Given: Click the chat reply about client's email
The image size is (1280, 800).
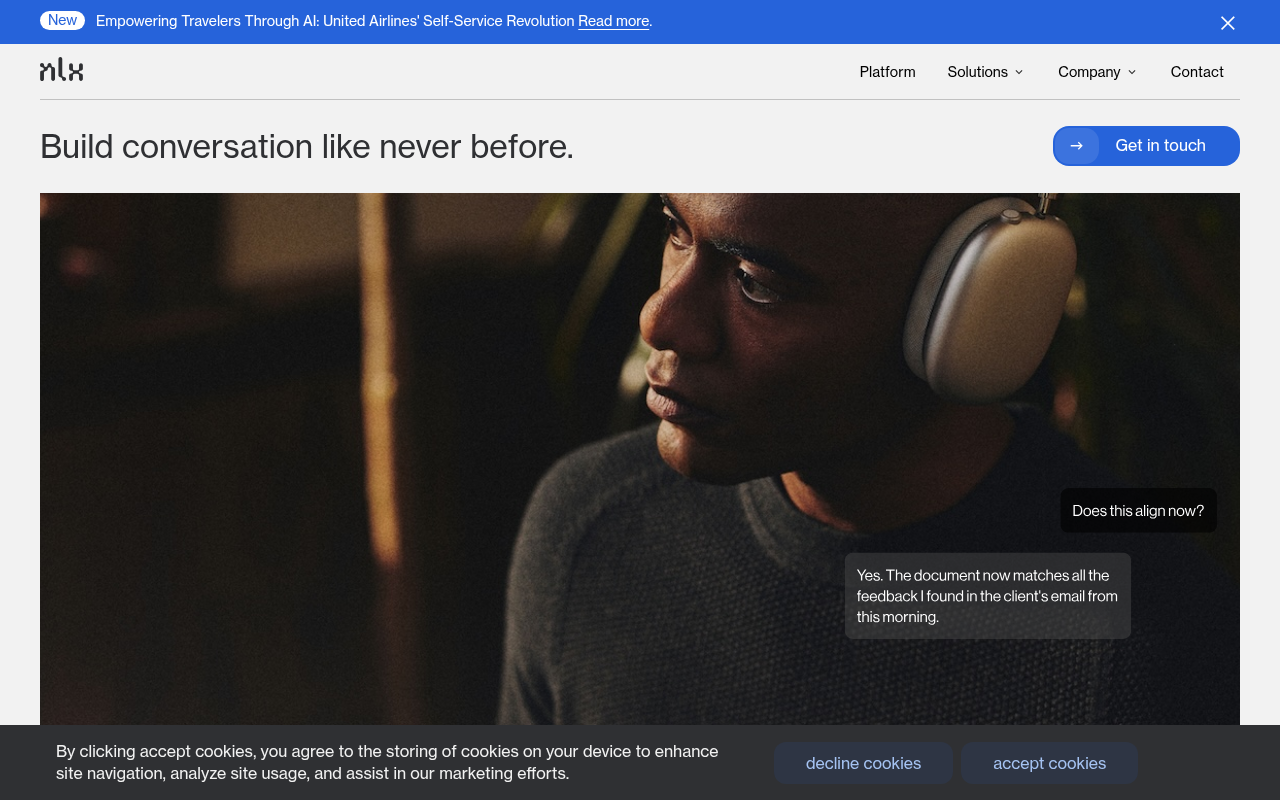Looking at the screenshot, I should pos(987,595).
